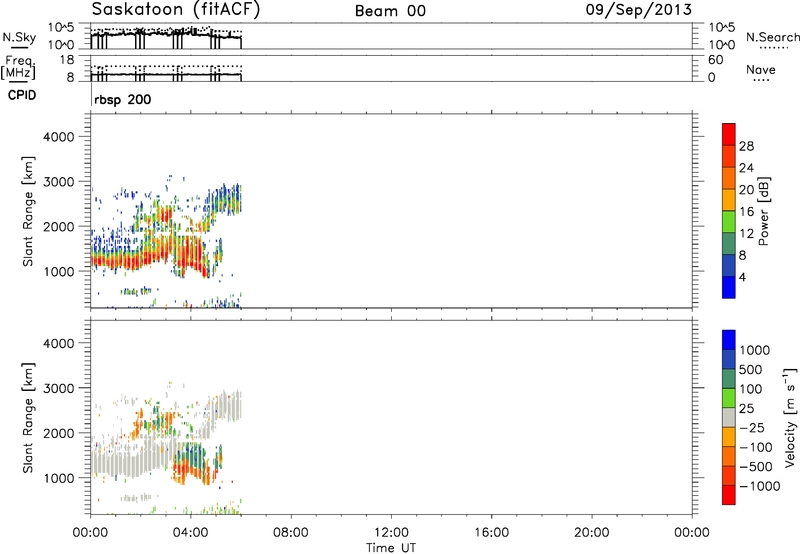The image size is (800, 554).
Task: Click the '1000' tick on the velocity colorbar
Action: (755, 350)
